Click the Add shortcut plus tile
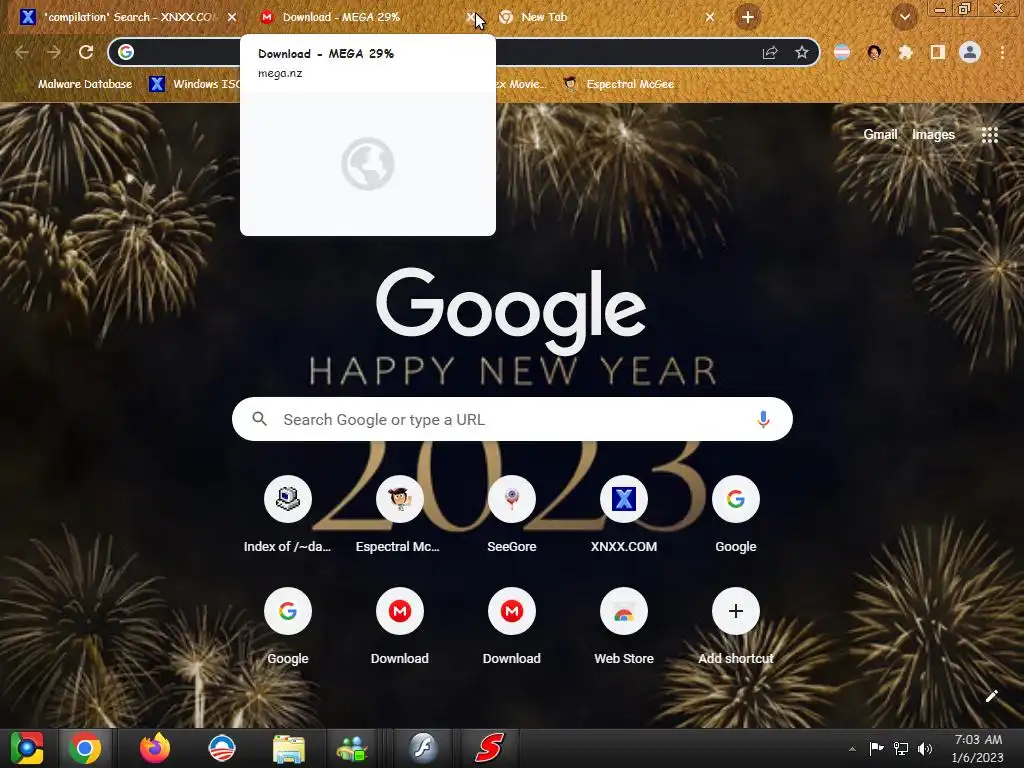Viewport: 1024px width, 768px height. coord(735,627)
